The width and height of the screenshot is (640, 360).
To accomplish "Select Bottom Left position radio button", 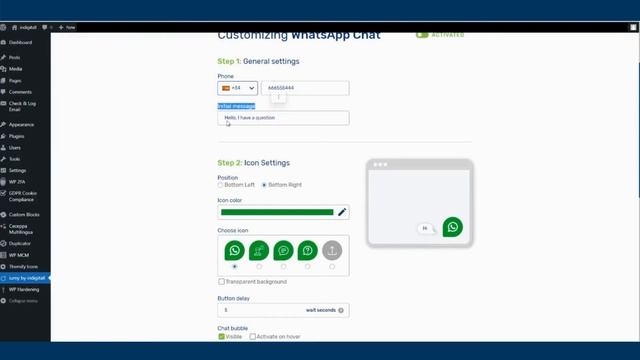I will point(220,185).
